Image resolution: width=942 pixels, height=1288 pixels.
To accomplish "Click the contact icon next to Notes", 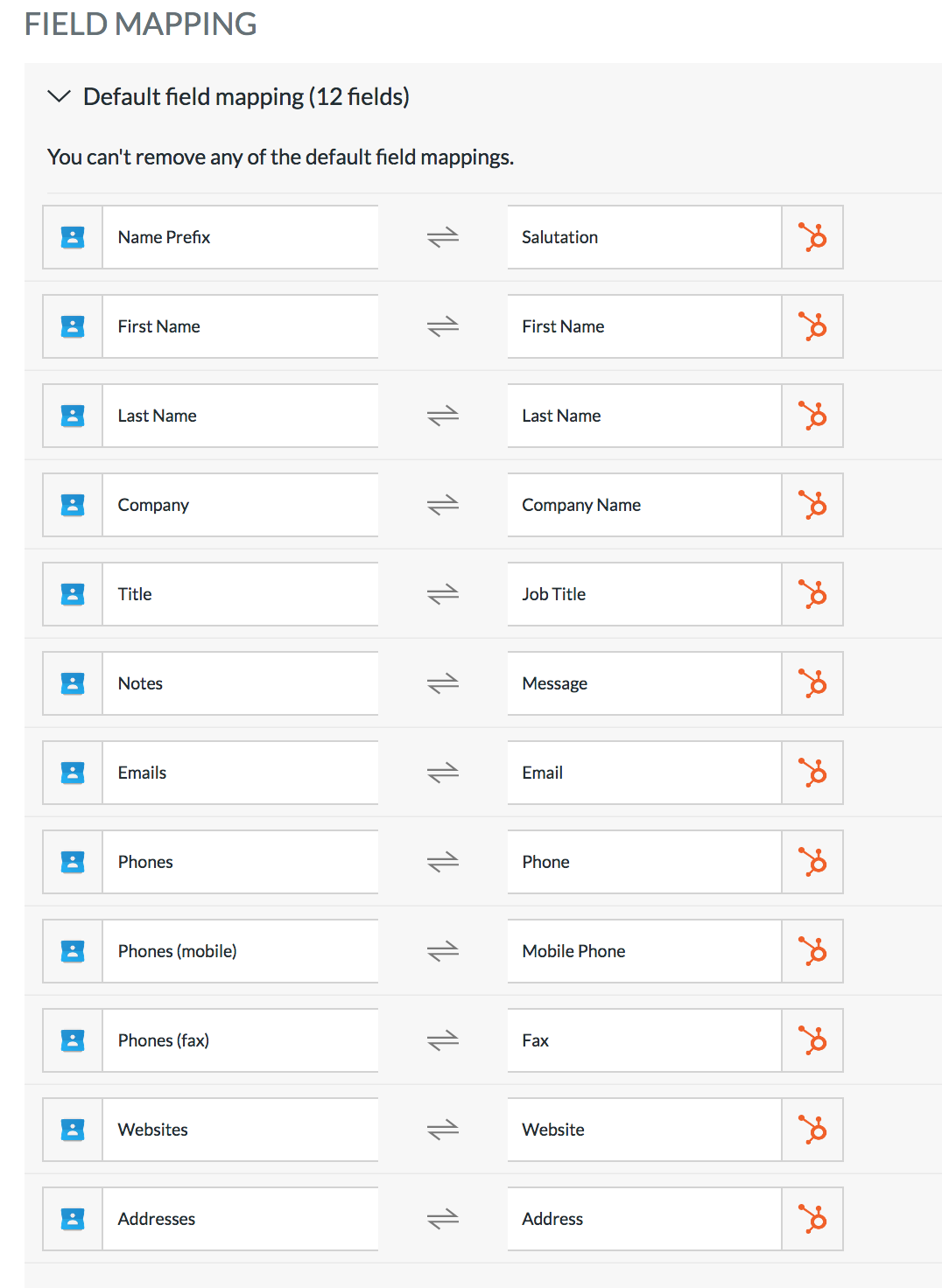I will (73, 683).
